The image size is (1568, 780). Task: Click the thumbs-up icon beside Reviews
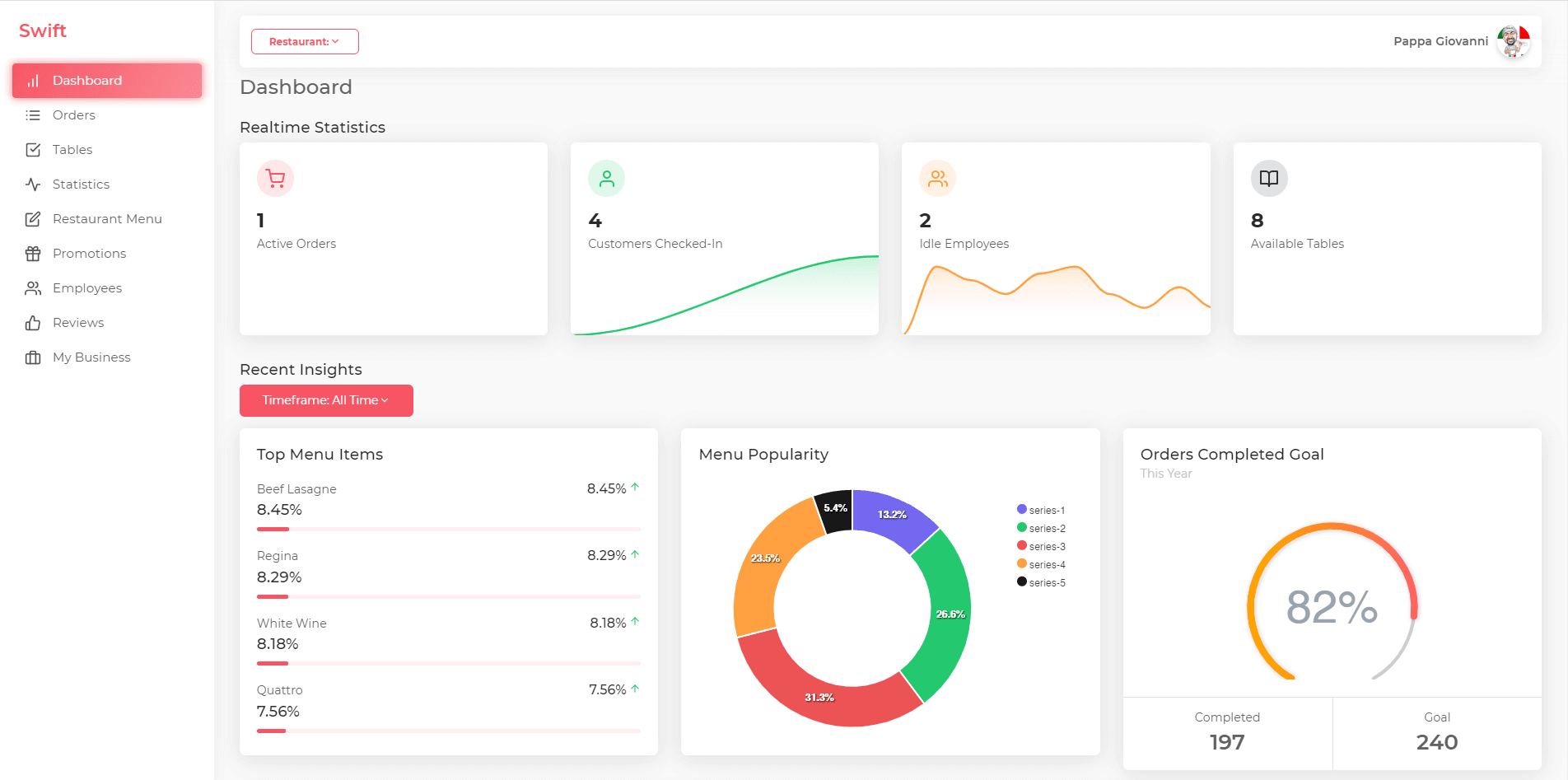pos(33,323)
